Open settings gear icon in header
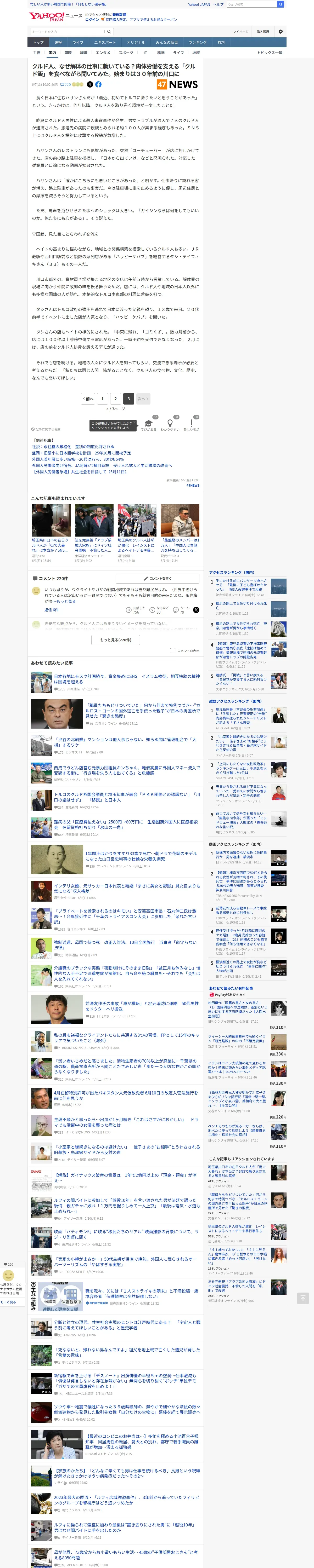 (x=281, y=32)
